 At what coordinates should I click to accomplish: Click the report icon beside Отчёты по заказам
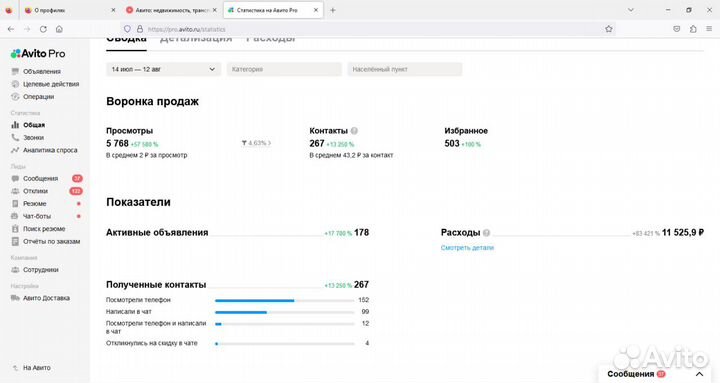(15, 242)
